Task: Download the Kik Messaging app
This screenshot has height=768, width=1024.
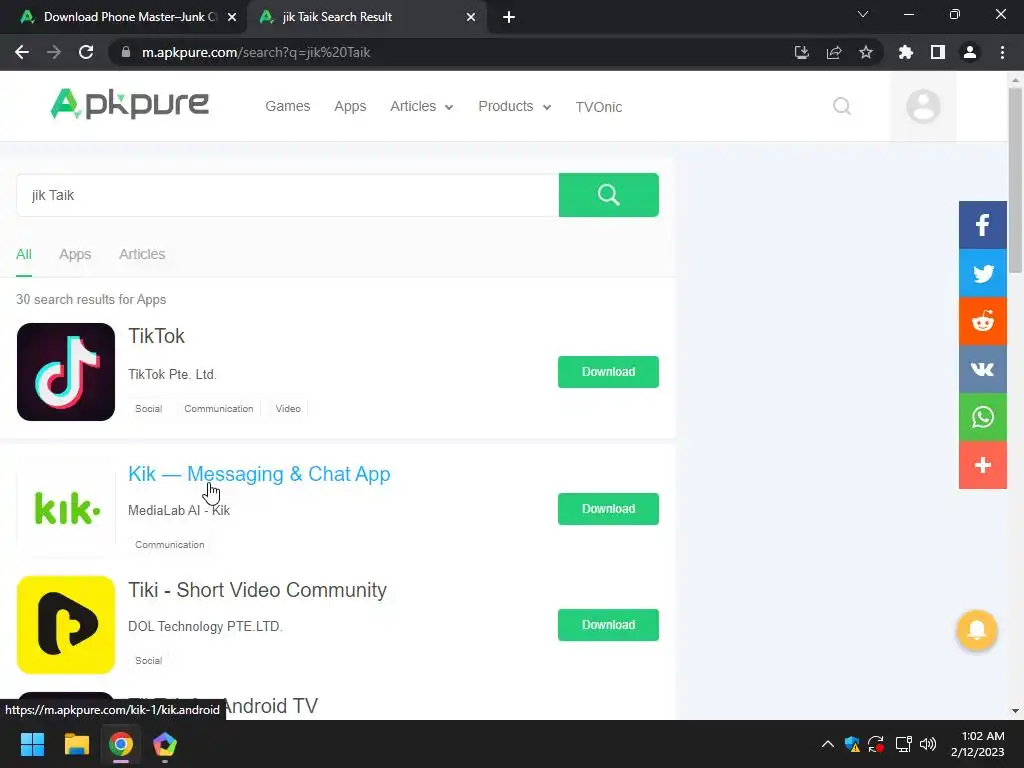Action: [x=608, y=509]
